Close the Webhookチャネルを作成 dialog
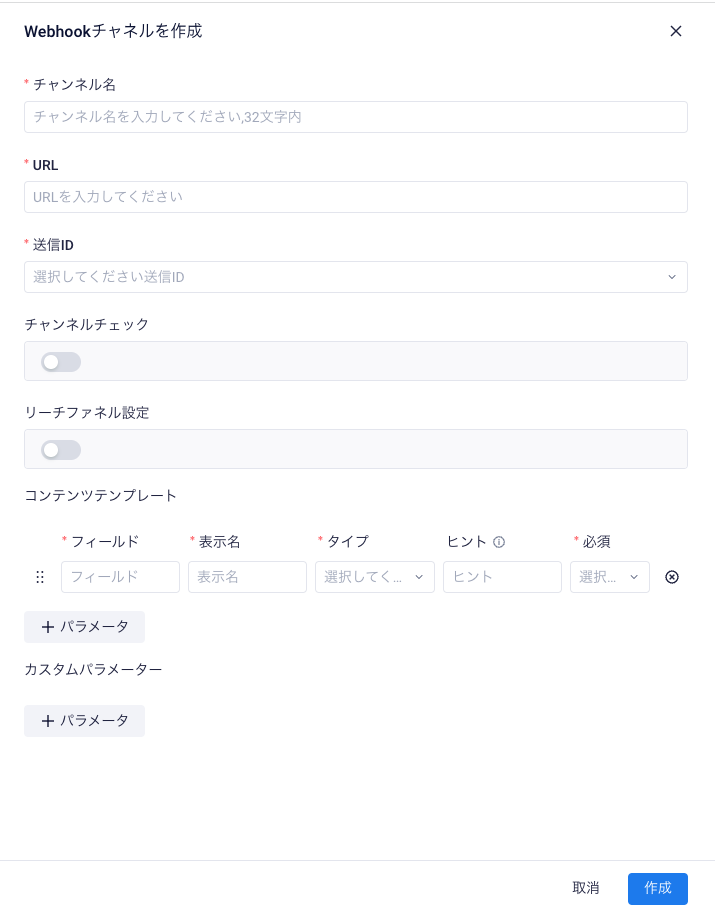This screenshot has width=715, height=912. 675,31
